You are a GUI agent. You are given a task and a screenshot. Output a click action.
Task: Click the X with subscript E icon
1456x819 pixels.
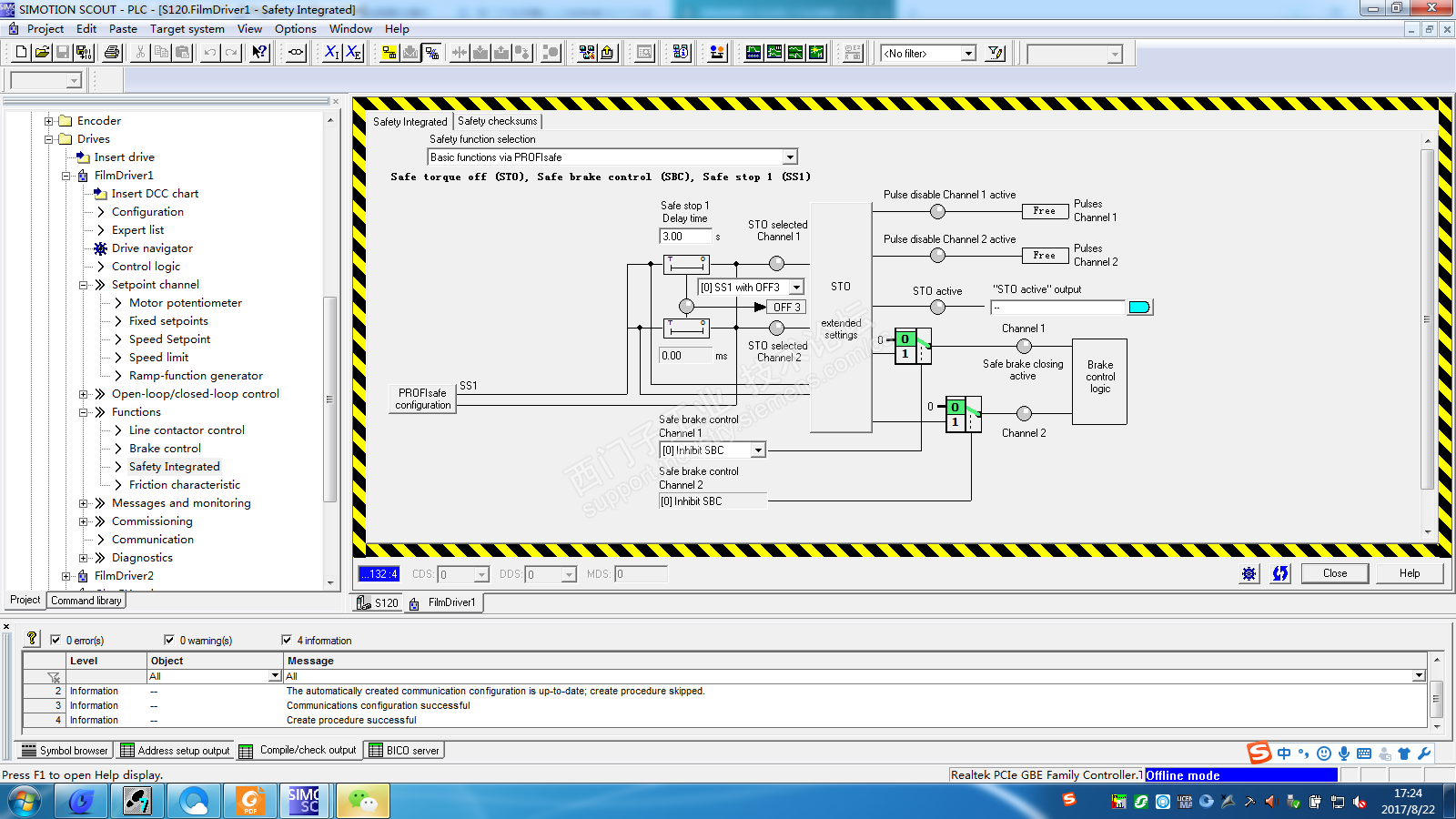353,53
